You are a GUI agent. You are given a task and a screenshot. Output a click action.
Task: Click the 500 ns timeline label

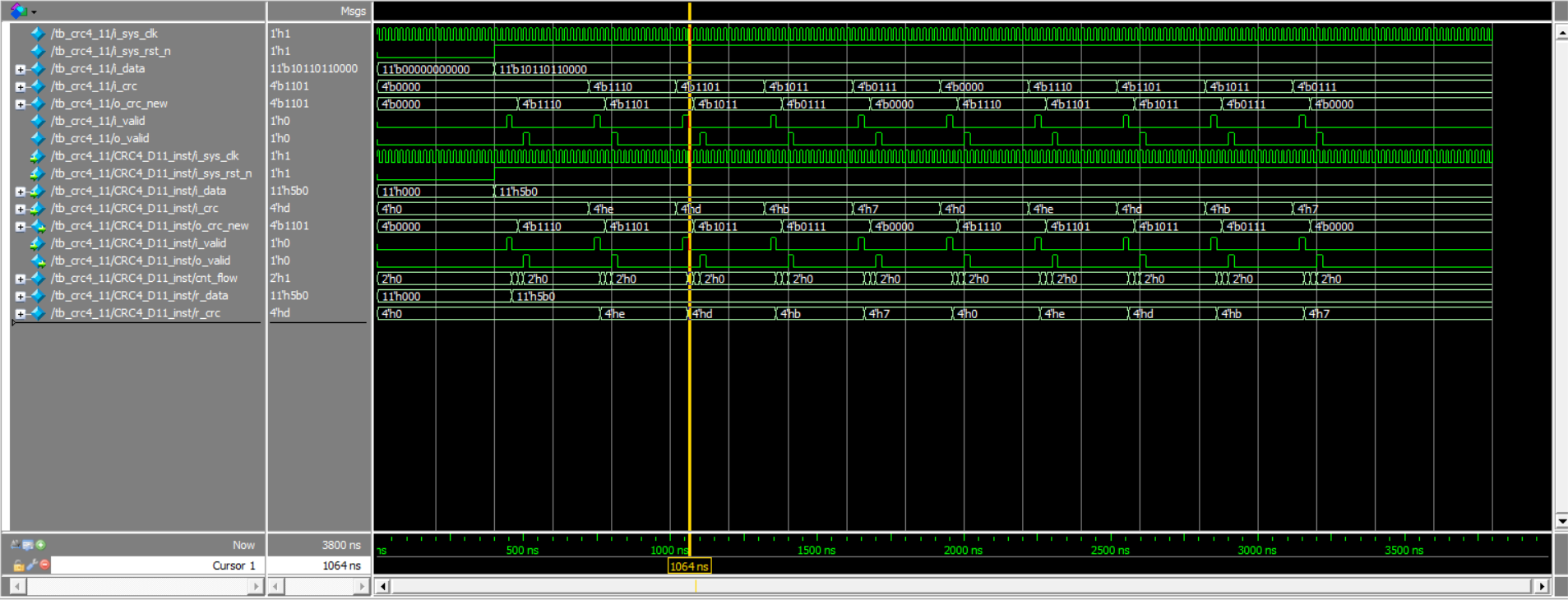coord(522,550)
